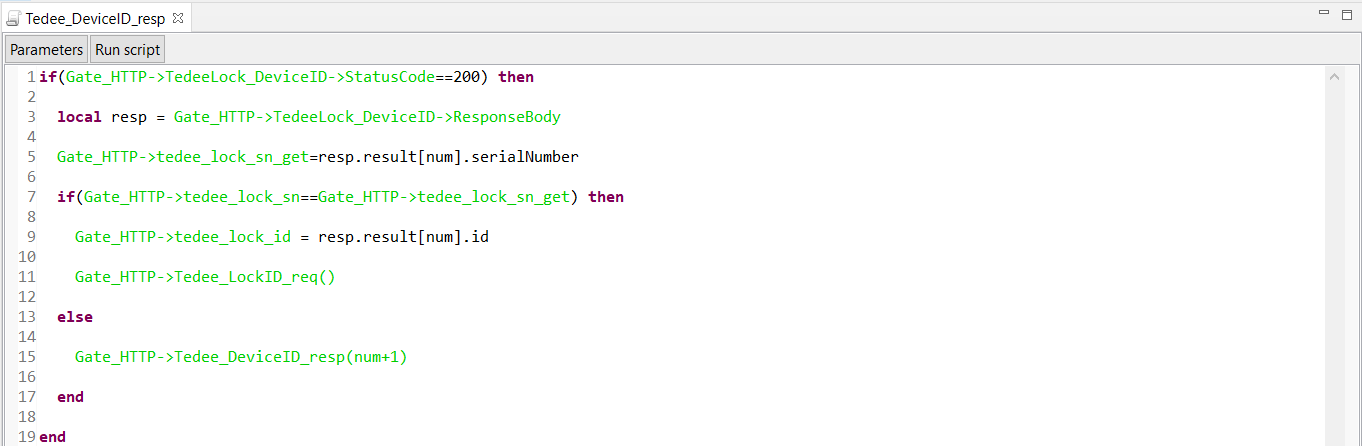This screenshot has width=1362, height=446.
Task: Click the final end keyword on line 19
Action: 52,437
